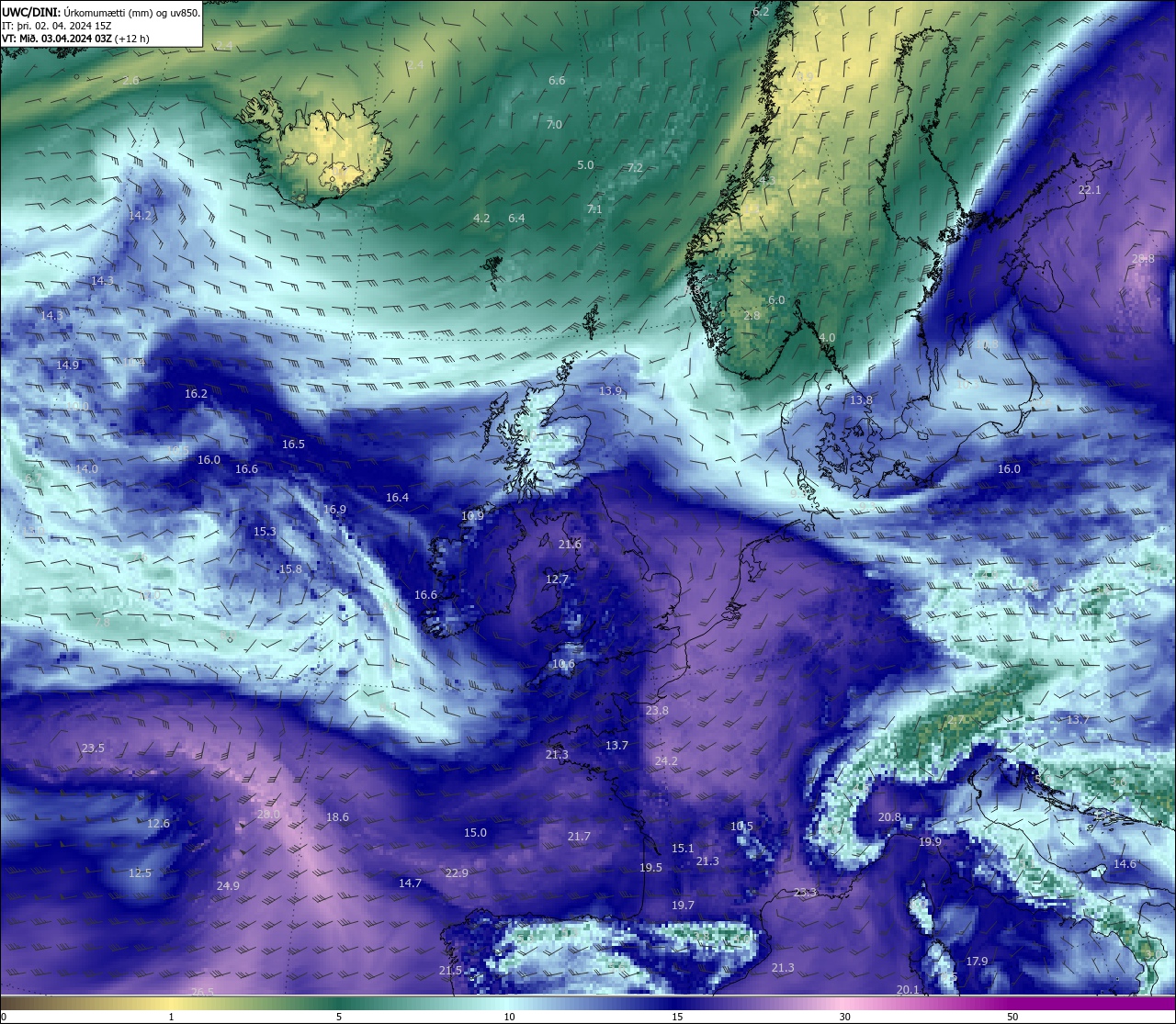Click the 30 tick on the color scale
The width and height of the screenshot is (1176, 1024).
click(x=844, y=1017)
